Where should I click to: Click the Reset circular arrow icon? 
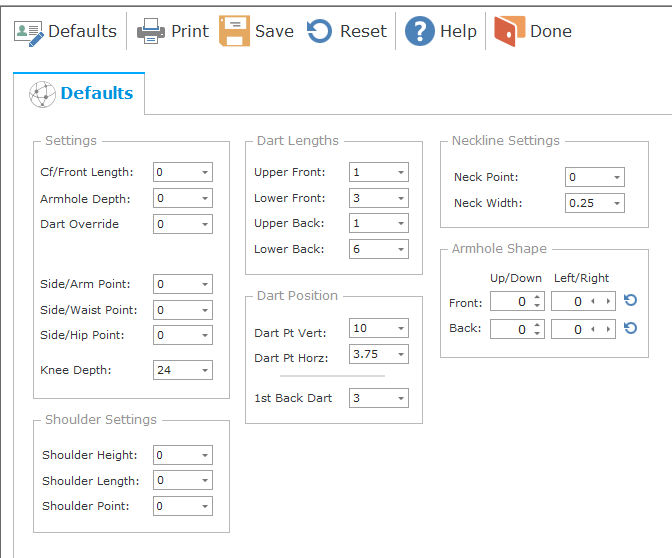click(320, 32)
